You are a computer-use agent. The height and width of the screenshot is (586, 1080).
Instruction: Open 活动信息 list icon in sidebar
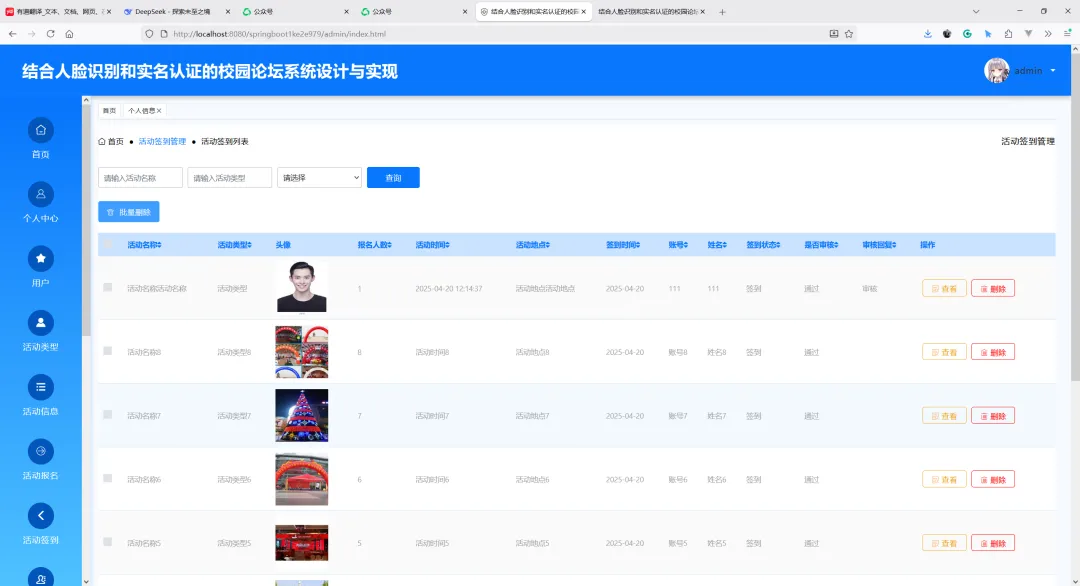click(x=41, y=387)
